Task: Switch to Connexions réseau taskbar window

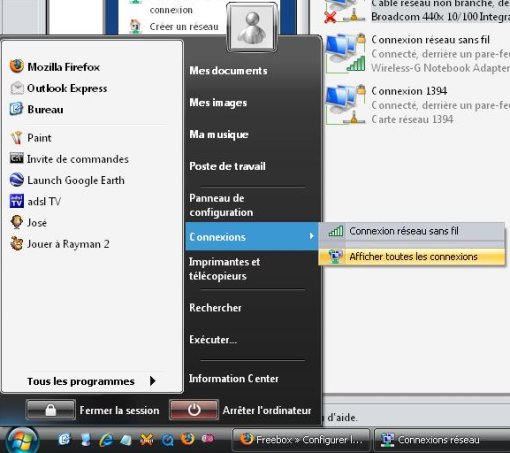Action: pos(442,440)
